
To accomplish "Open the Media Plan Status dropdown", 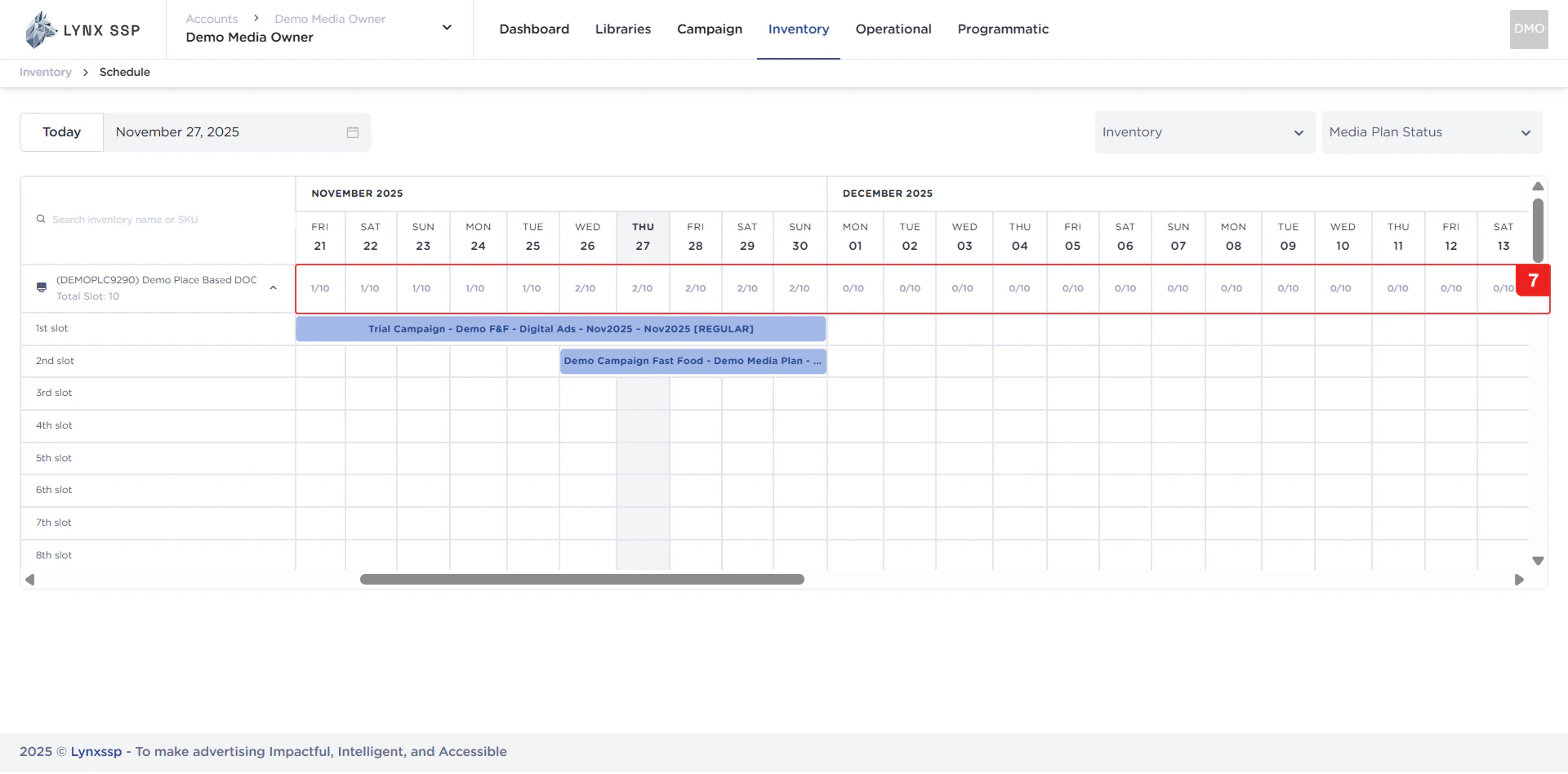I will tap(1432, 131).
